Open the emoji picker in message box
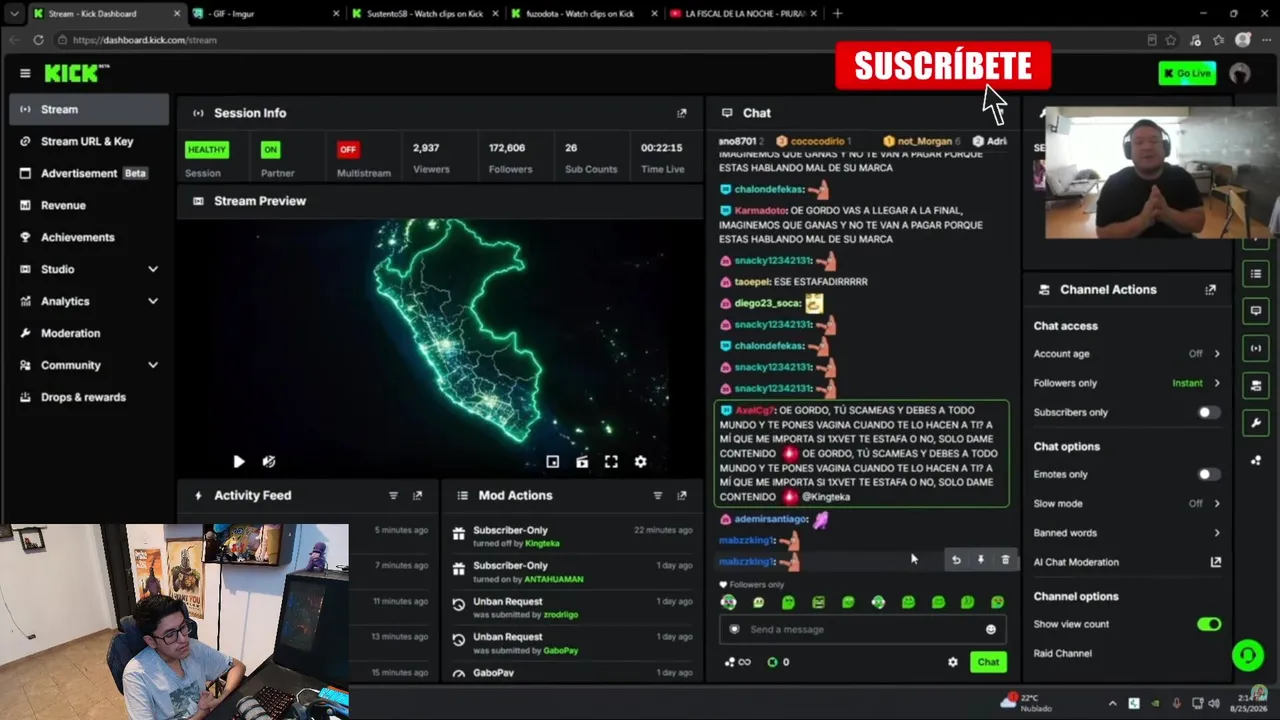The image size is (1280, 720). [x=991, y=629]
